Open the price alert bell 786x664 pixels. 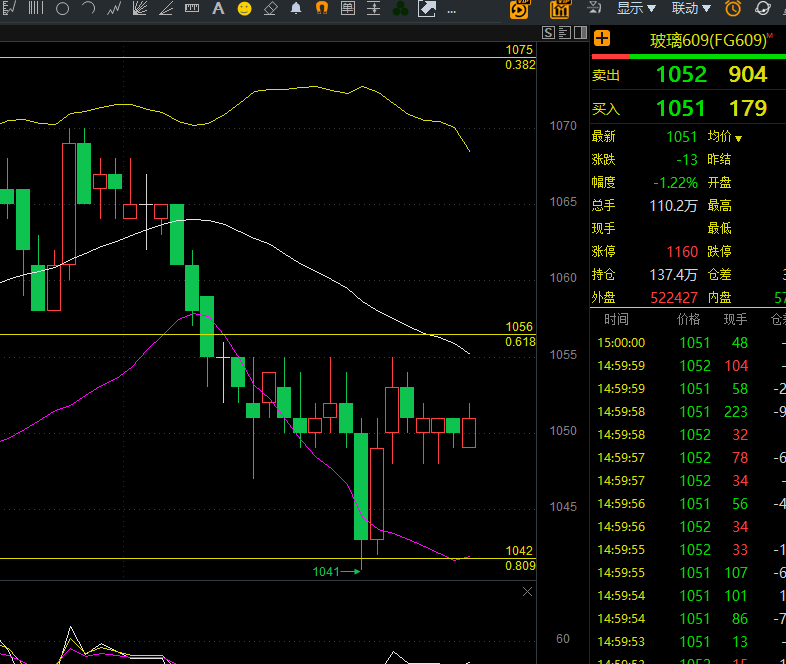296,8
